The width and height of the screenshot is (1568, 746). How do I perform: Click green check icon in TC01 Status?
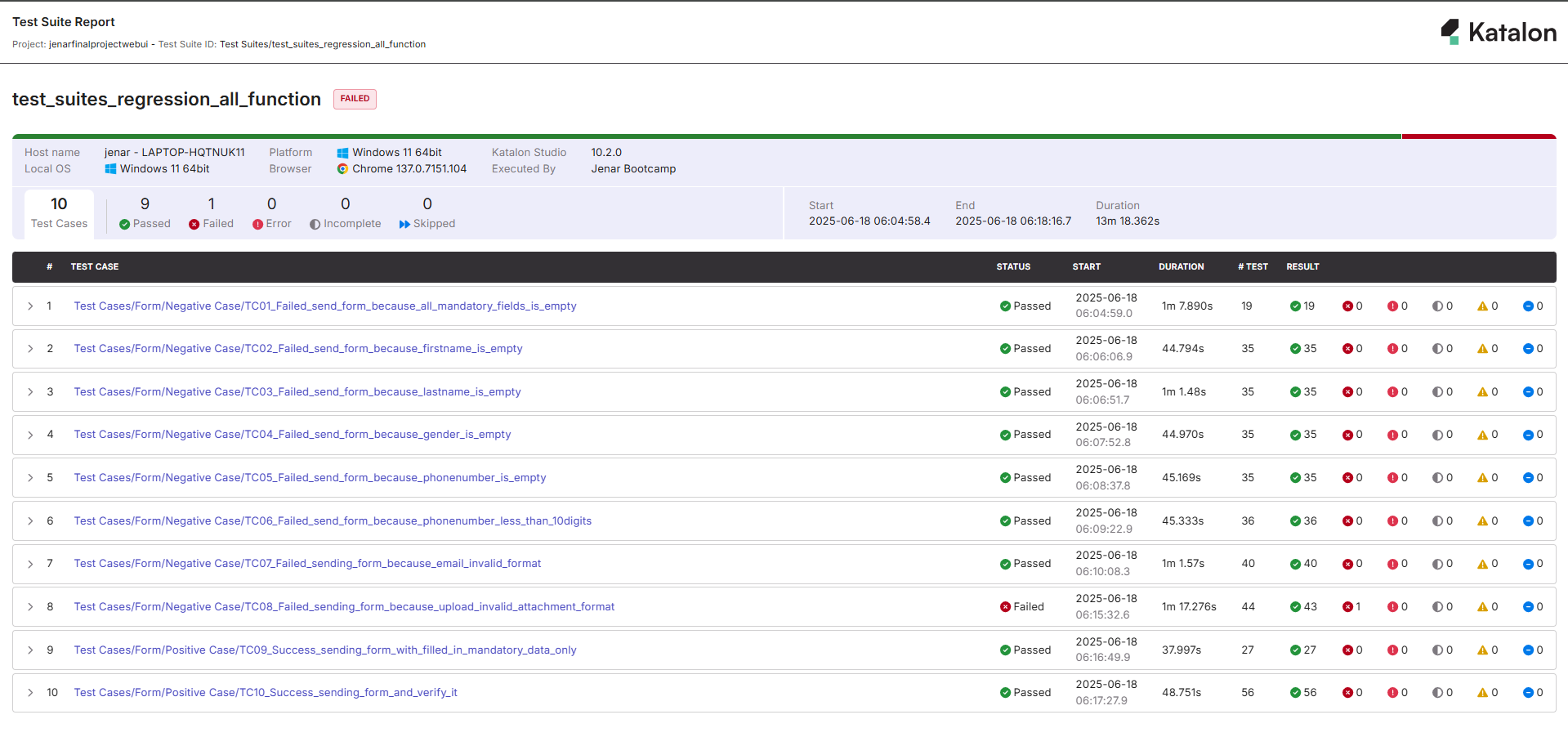[1005, 306]
